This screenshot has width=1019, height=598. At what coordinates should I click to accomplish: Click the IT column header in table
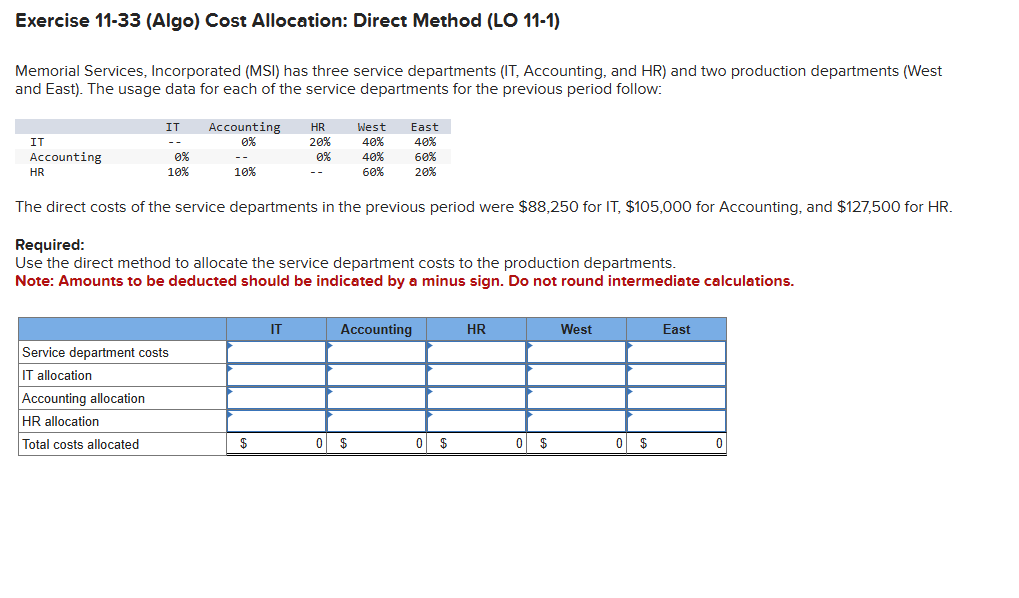coord(276,329)
